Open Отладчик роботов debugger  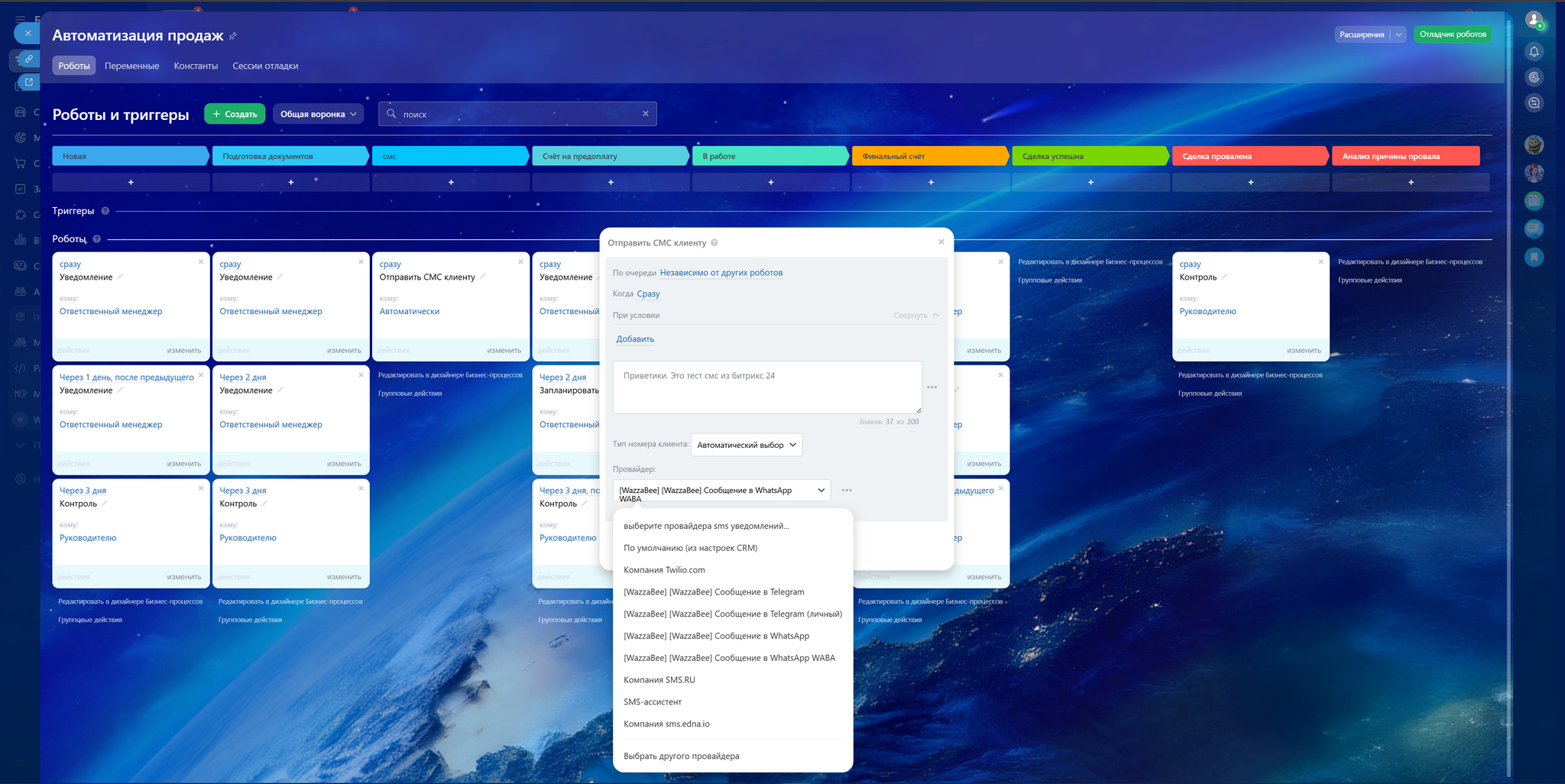[1453, 34]
